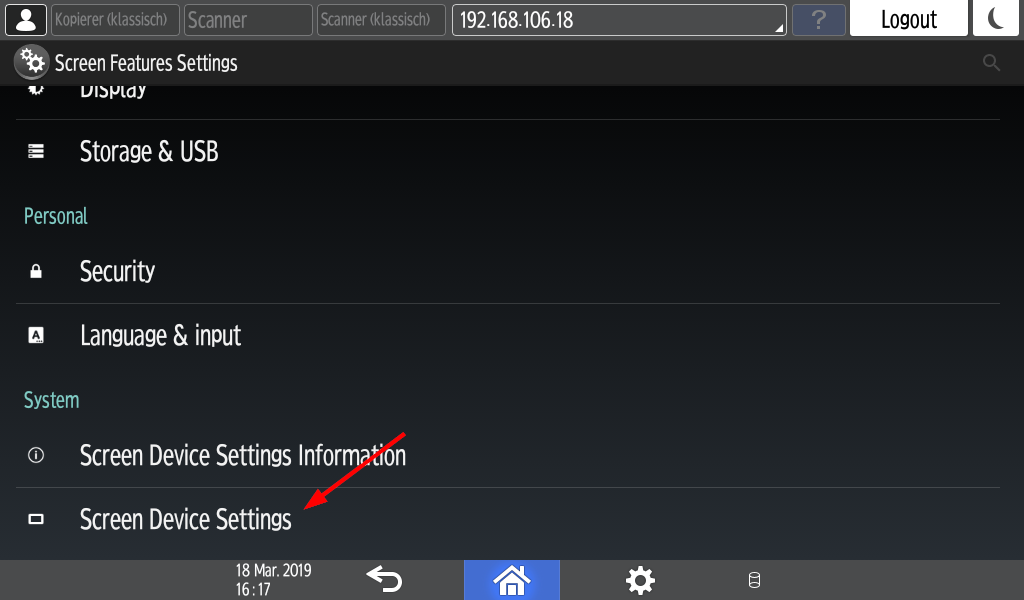
Task: Select Language & input option
Action: pyautogui.click(x=508, y=336)
